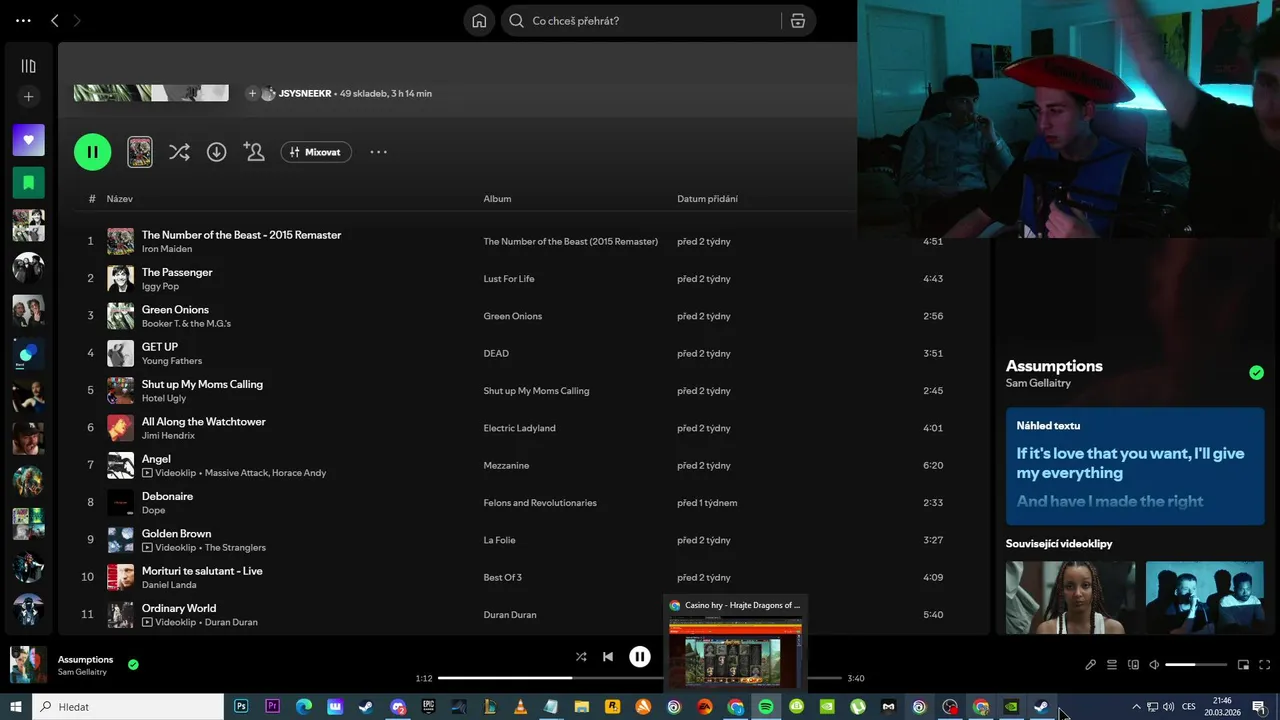Play related video clip with woman thumbnail
The image size is (1280, 720).
pyautogui.click(x=1070, y=598)
